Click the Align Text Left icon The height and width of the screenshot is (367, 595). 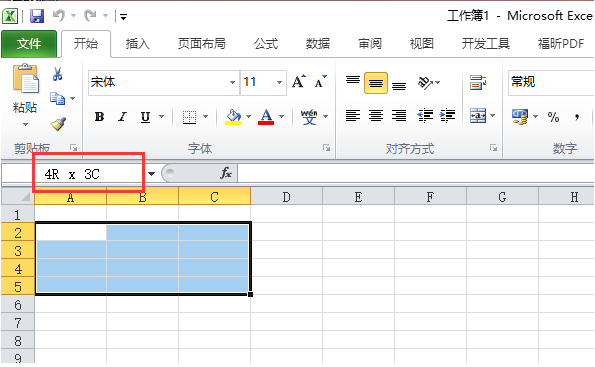(x=353, y=115)
